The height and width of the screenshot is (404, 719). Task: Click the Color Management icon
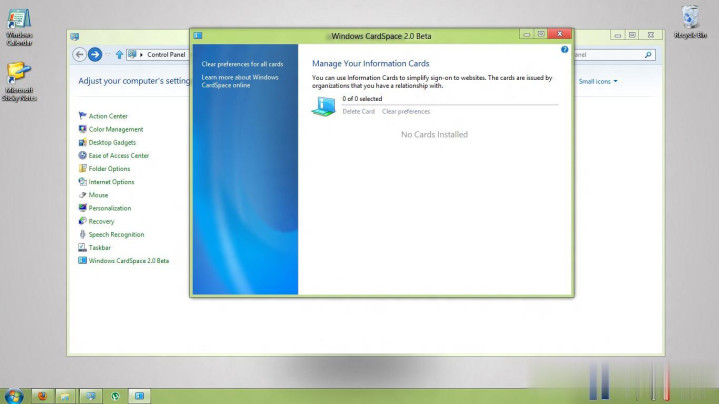coord(83,129)
